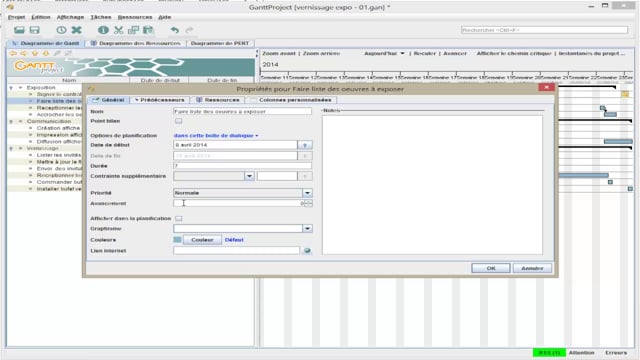Open the Tâches menu
Viewport: 640px width, 360px height.
coord(101,17)
